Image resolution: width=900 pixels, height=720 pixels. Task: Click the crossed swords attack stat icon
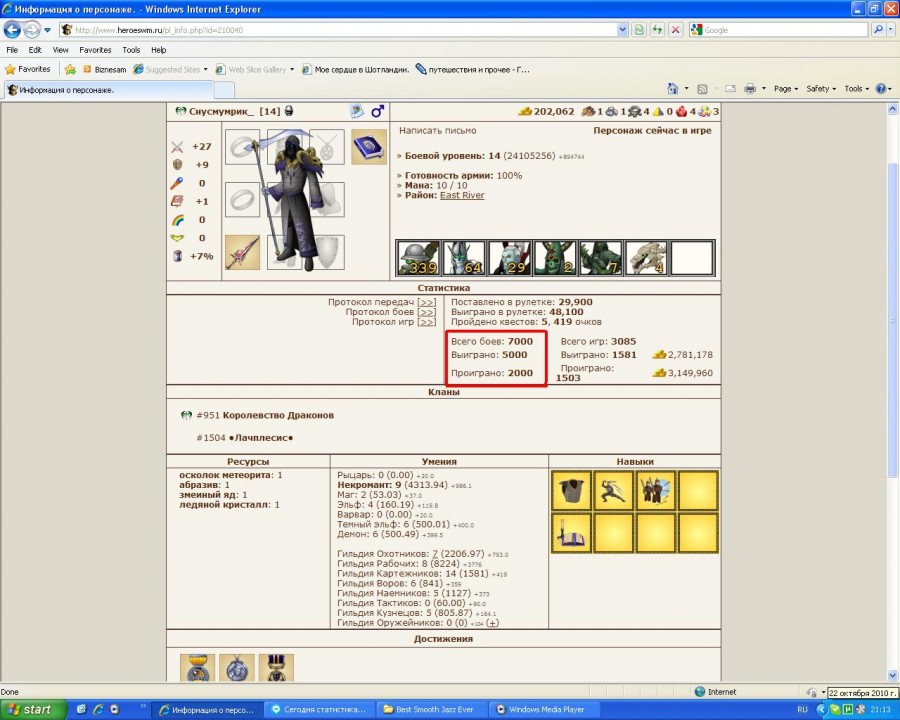[x=177, y=147]
